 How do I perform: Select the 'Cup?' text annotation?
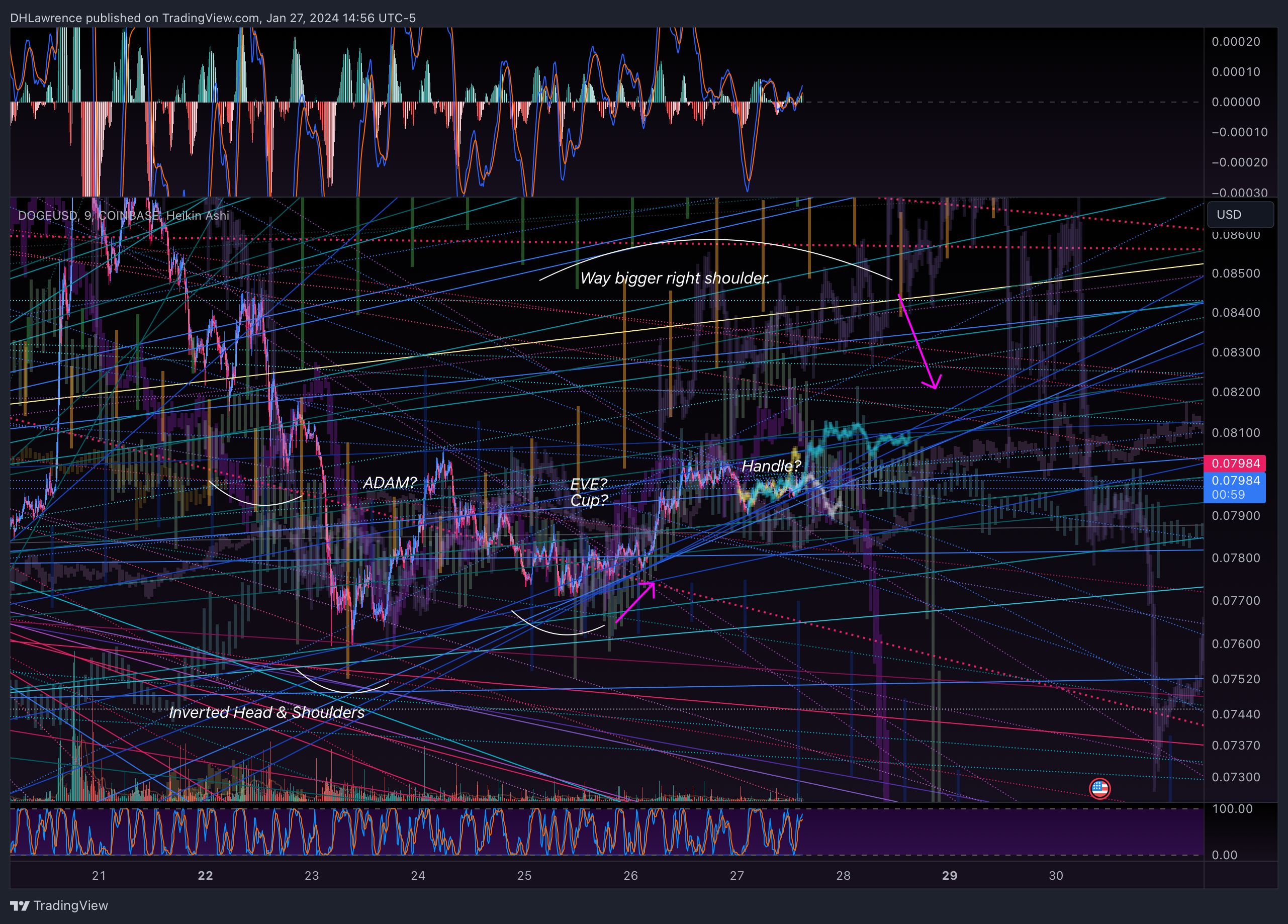coord(589,500)
